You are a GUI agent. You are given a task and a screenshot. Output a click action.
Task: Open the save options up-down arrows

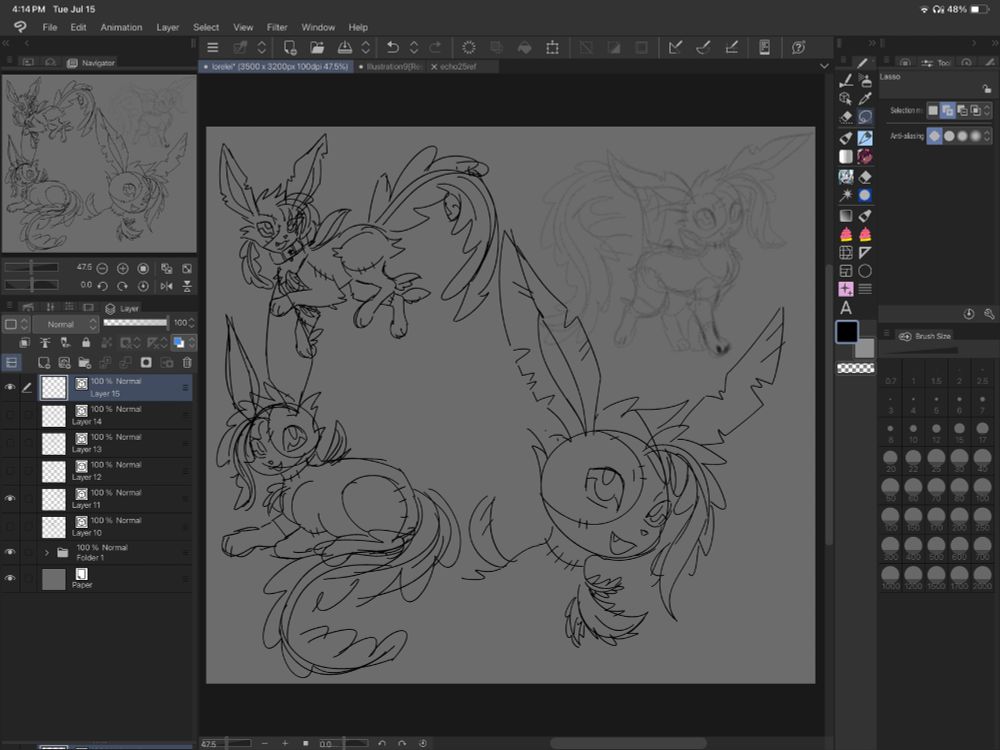click(x=365, y=48)
